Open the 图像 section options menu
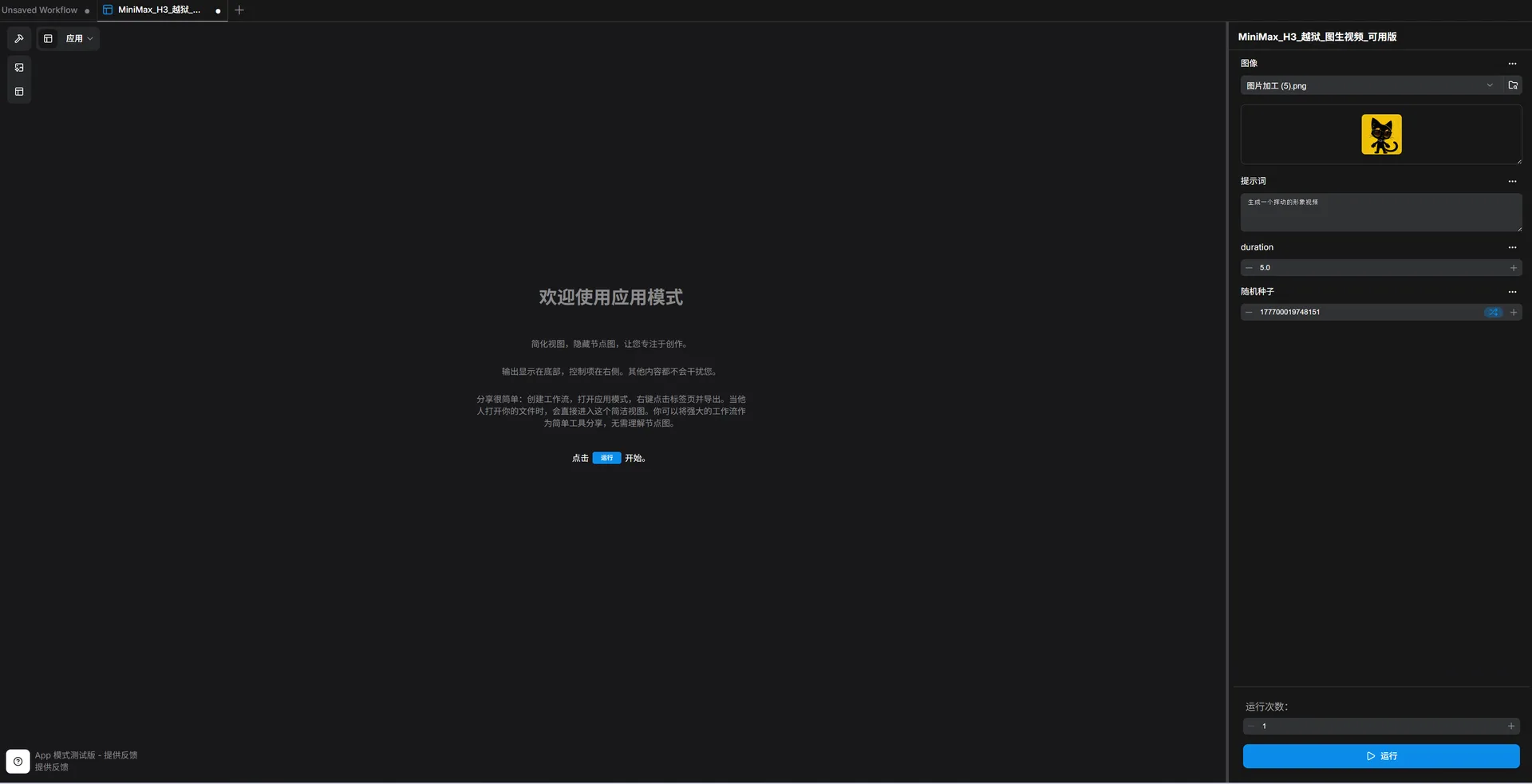Image resolution: width=1532 pixels, height=784 pixels. point(1512,64)
